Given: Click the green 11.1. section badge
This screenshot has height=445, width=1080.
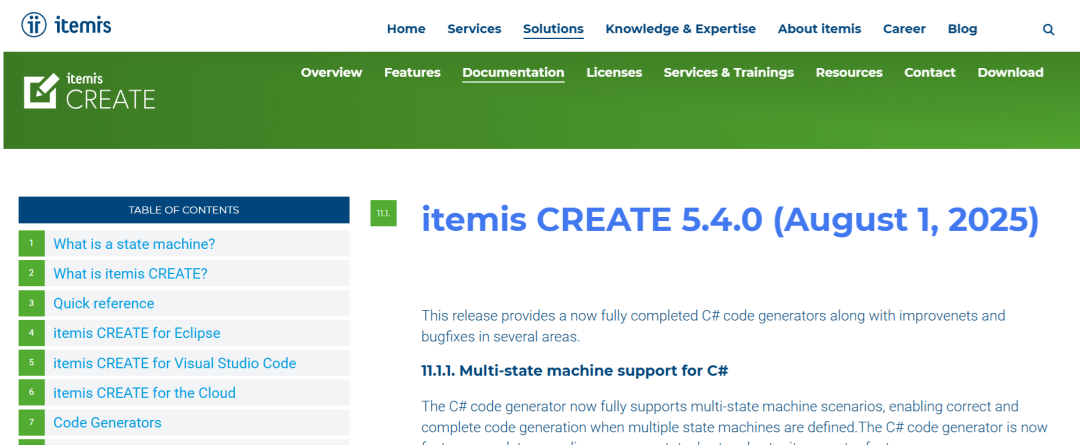Looking at the screenshot, I should click(384, 213).
